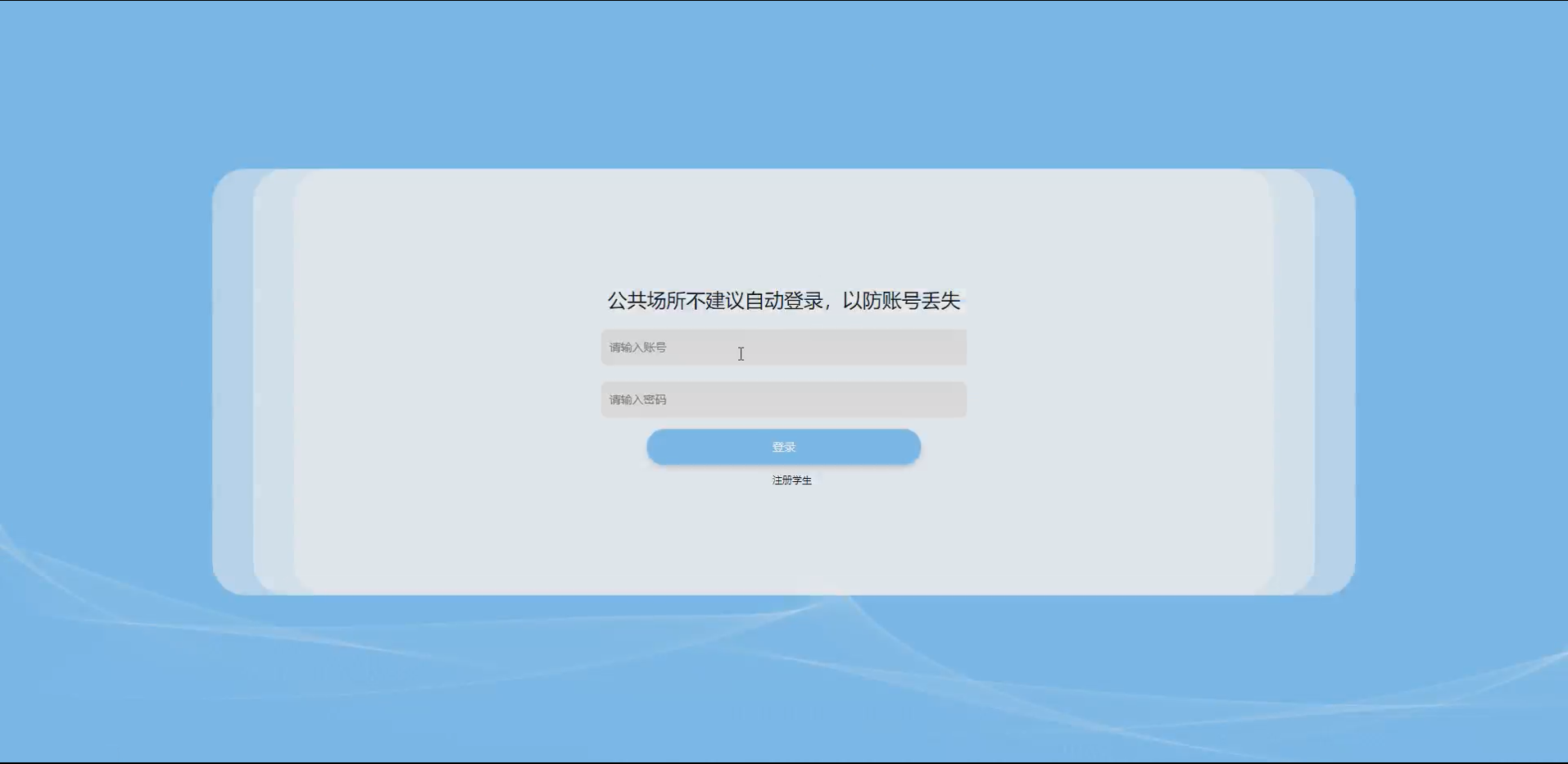
Task: Click the blank right end of account field
Action: click(x=901, y=348)
